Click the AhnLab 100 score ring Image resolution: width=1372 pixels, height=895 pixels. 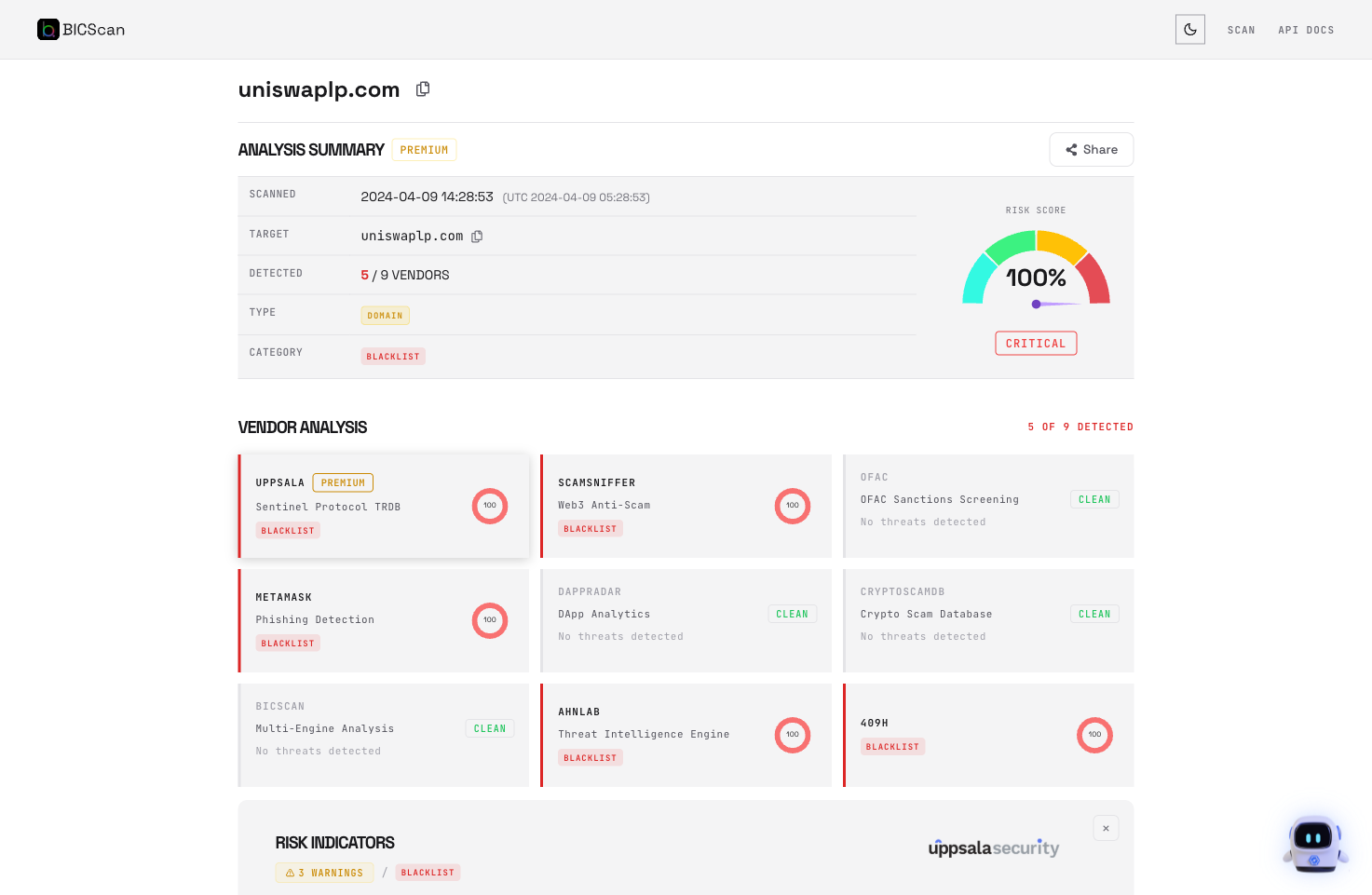[x=793, y=735]
